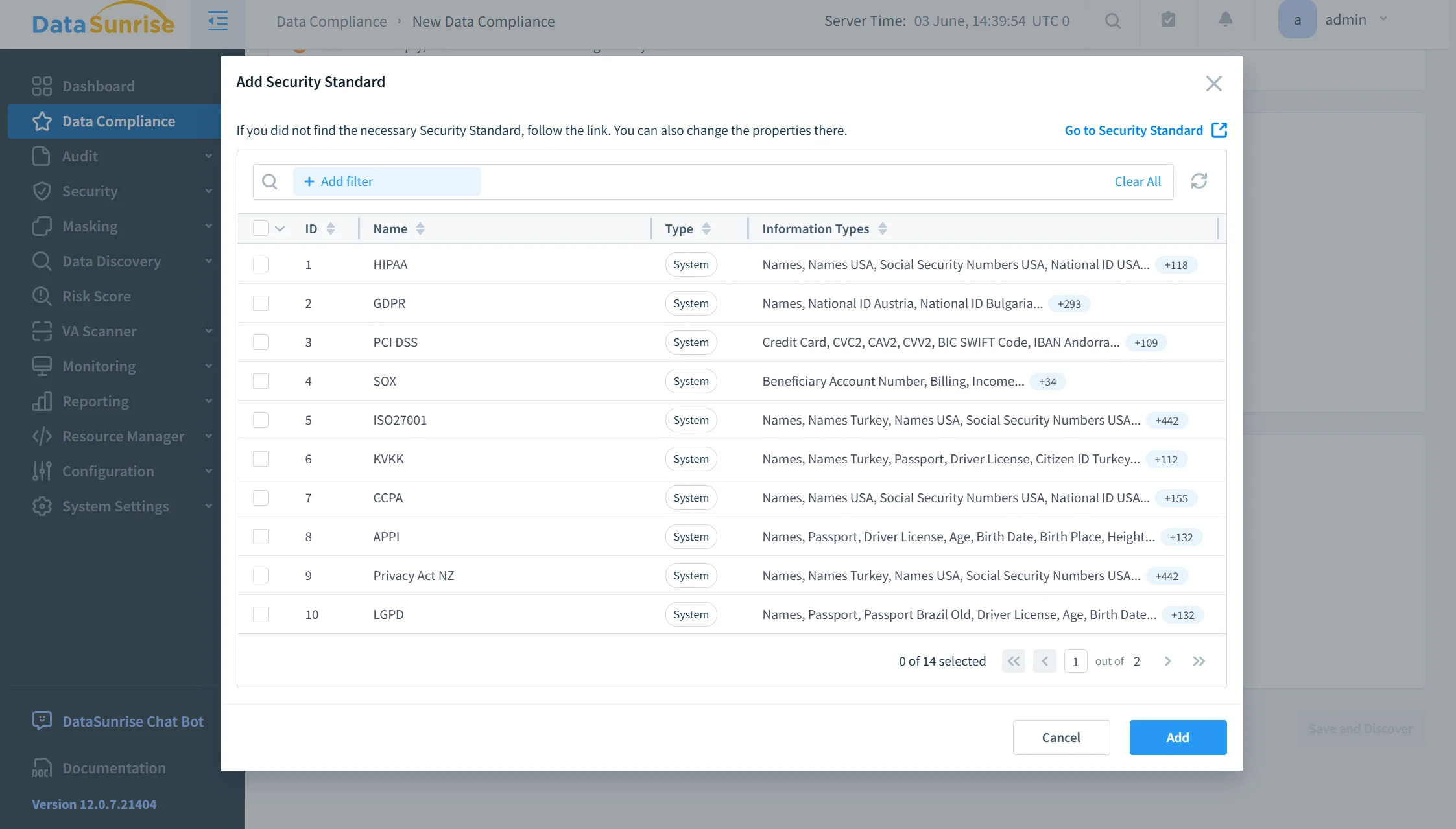This screenshot has height=829, width=1456.
Task: Click the Add button in dialog
Action: click(1178, 738)
